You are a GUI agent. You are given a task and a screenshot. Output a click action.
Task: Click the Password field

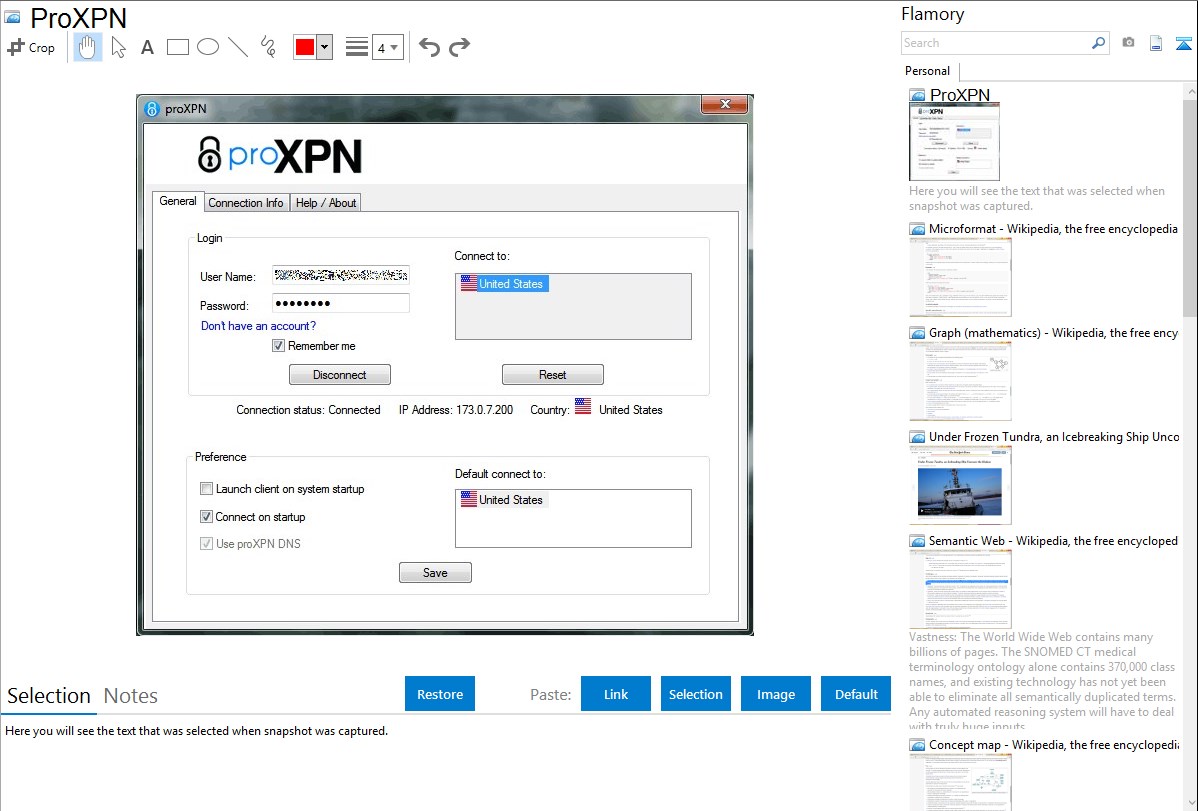[341, 303]
